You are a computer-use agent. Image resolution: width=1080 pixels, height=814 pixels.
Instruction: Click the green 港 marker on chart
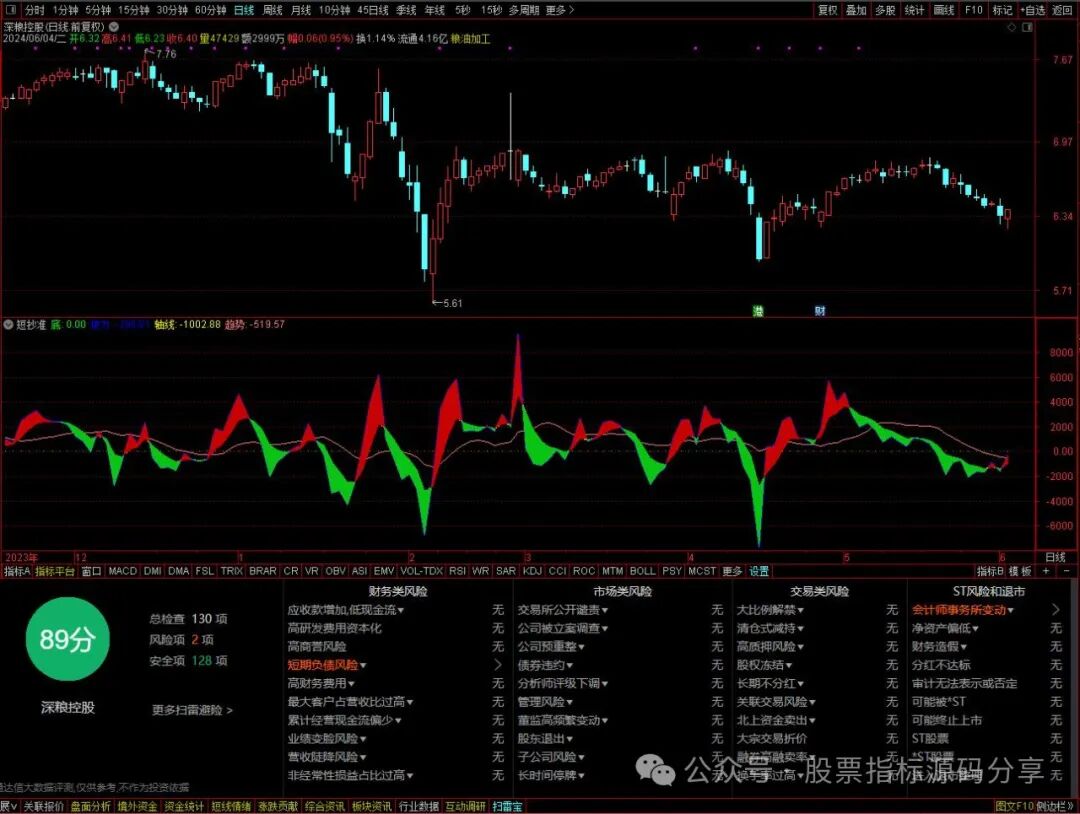pyautogui.click(x=758, y=311)
